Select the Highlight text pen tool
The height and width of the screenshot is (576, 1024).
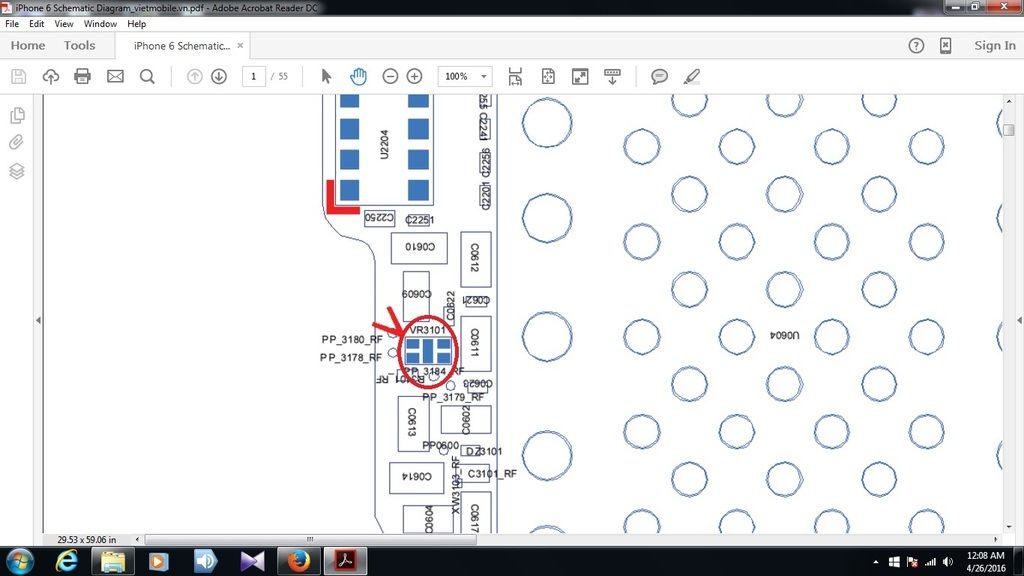(691, 76)
